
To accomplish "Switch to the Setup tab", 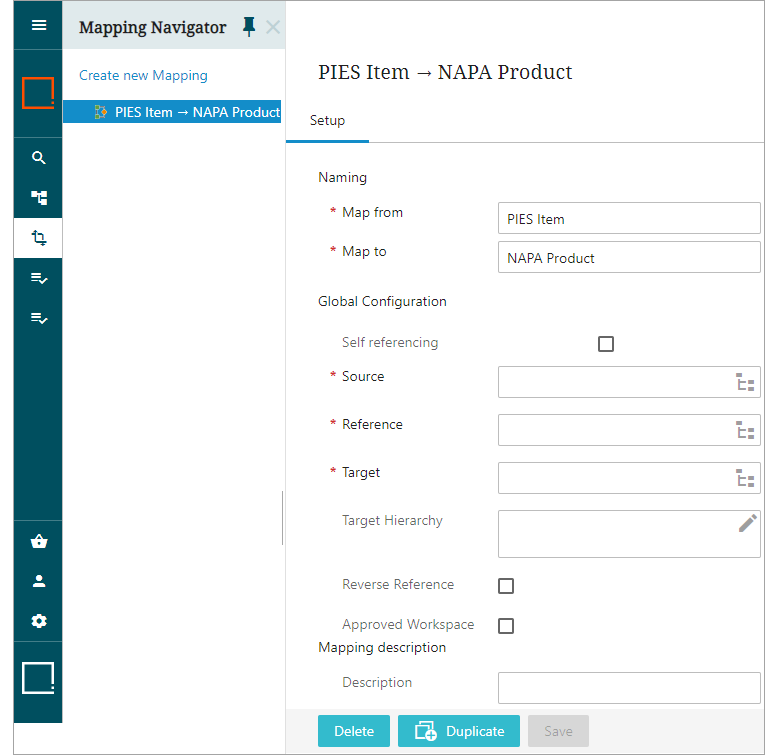I will (x=327, y=121).
